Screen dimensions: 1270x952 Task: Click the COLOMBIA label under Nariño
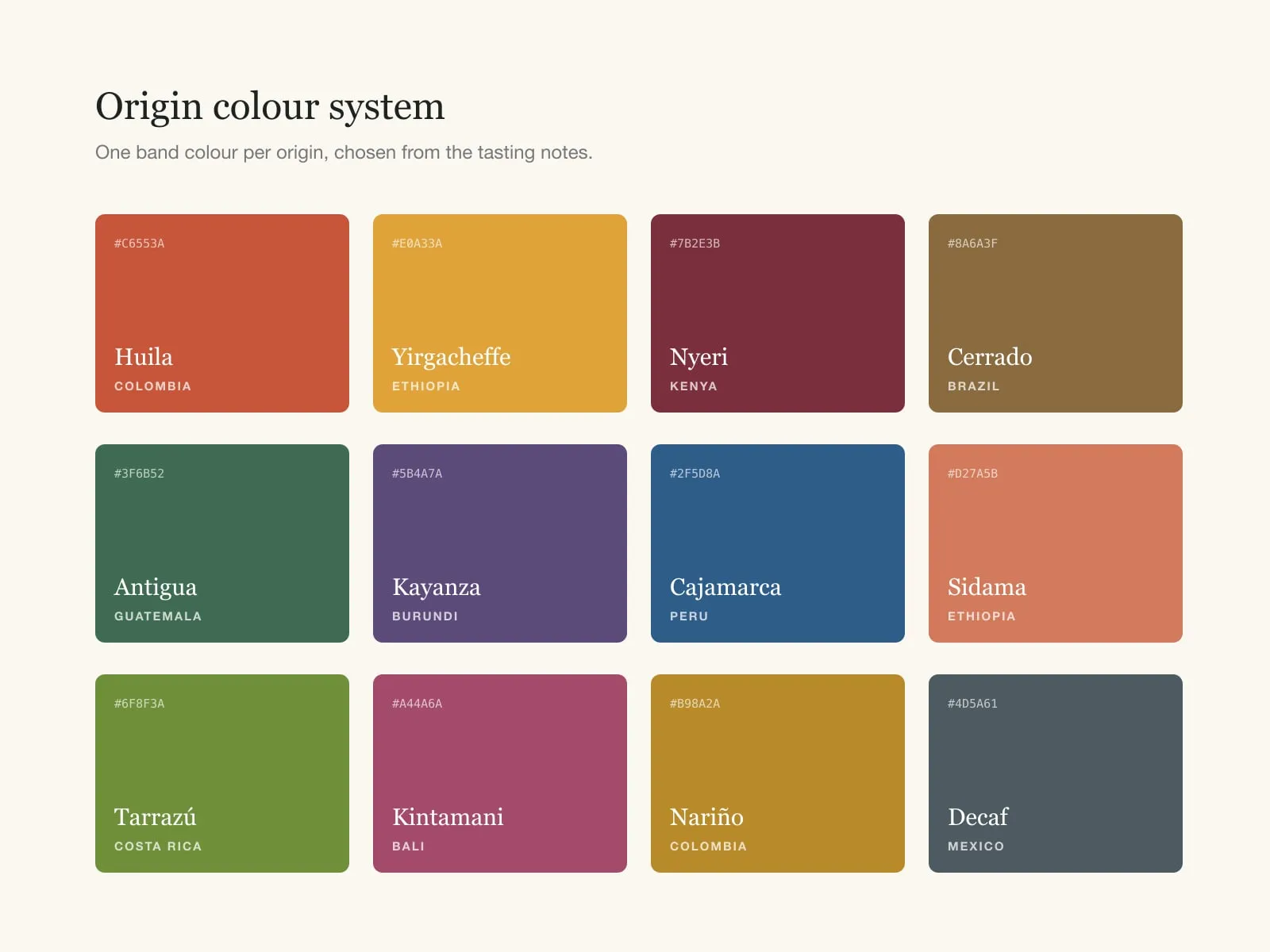point(709,846)
